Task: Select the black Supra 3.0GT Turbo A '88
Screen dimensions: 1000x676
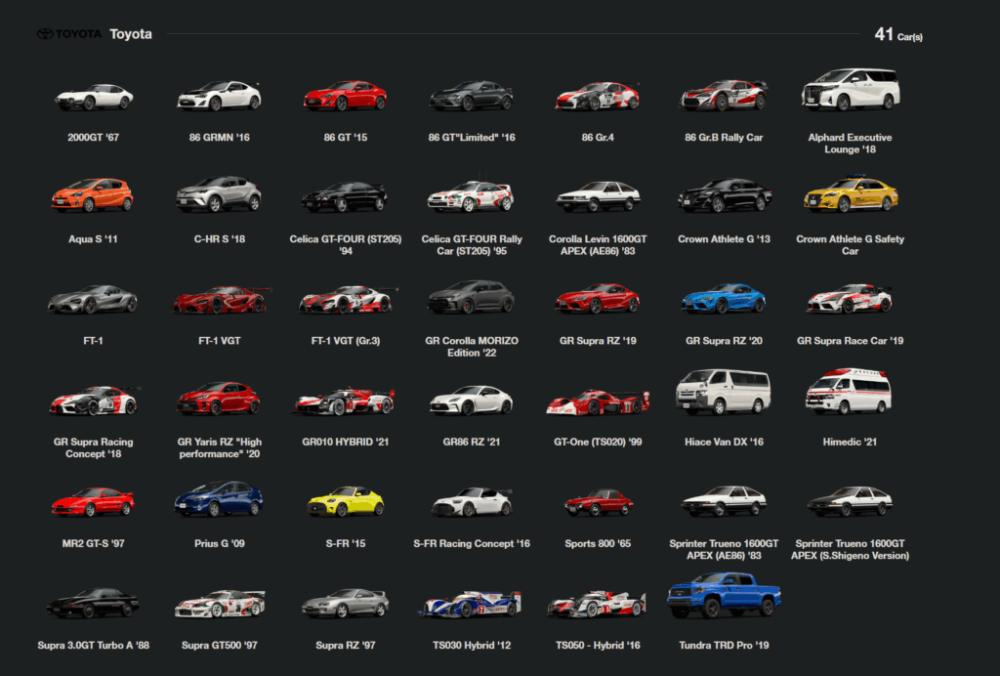Action: coord(93,603)
